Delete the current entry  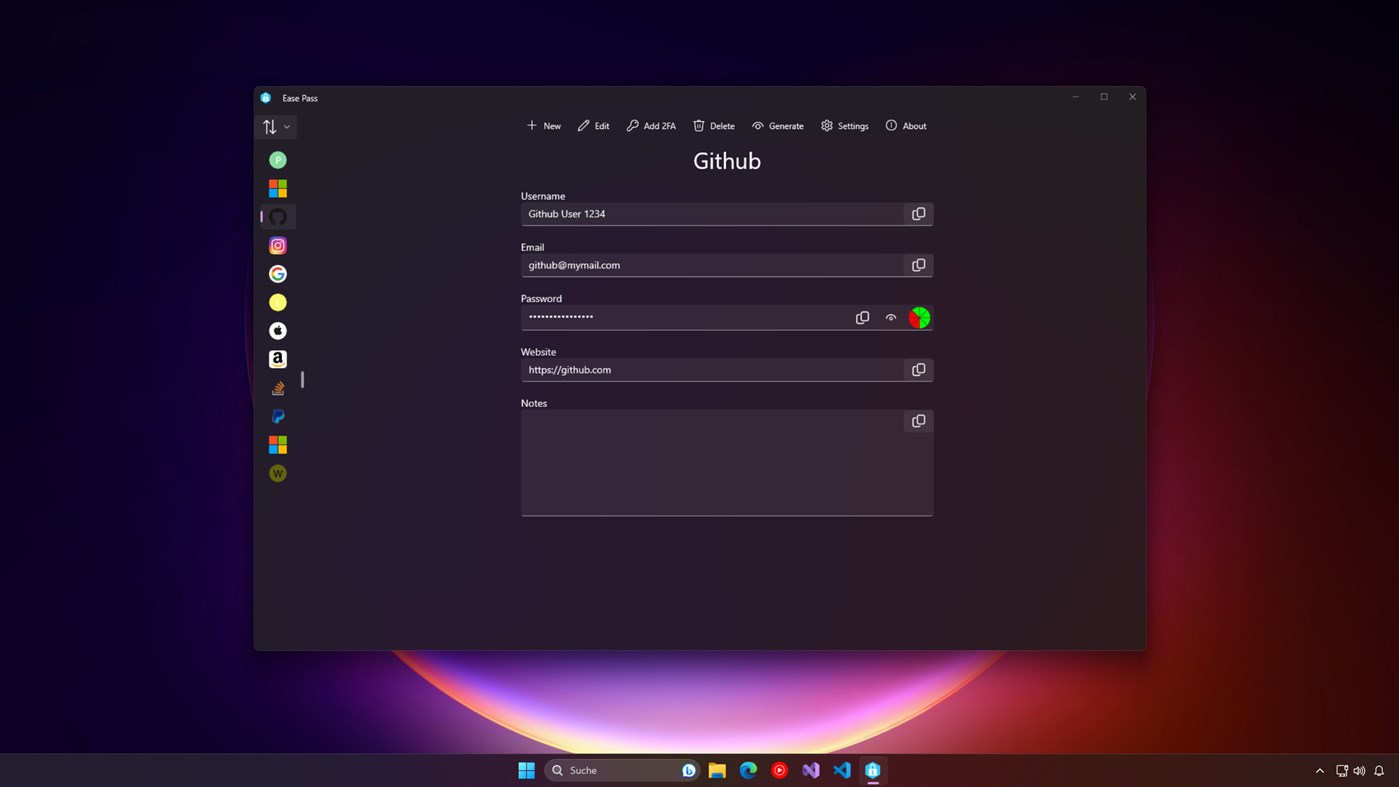(714, 126)
